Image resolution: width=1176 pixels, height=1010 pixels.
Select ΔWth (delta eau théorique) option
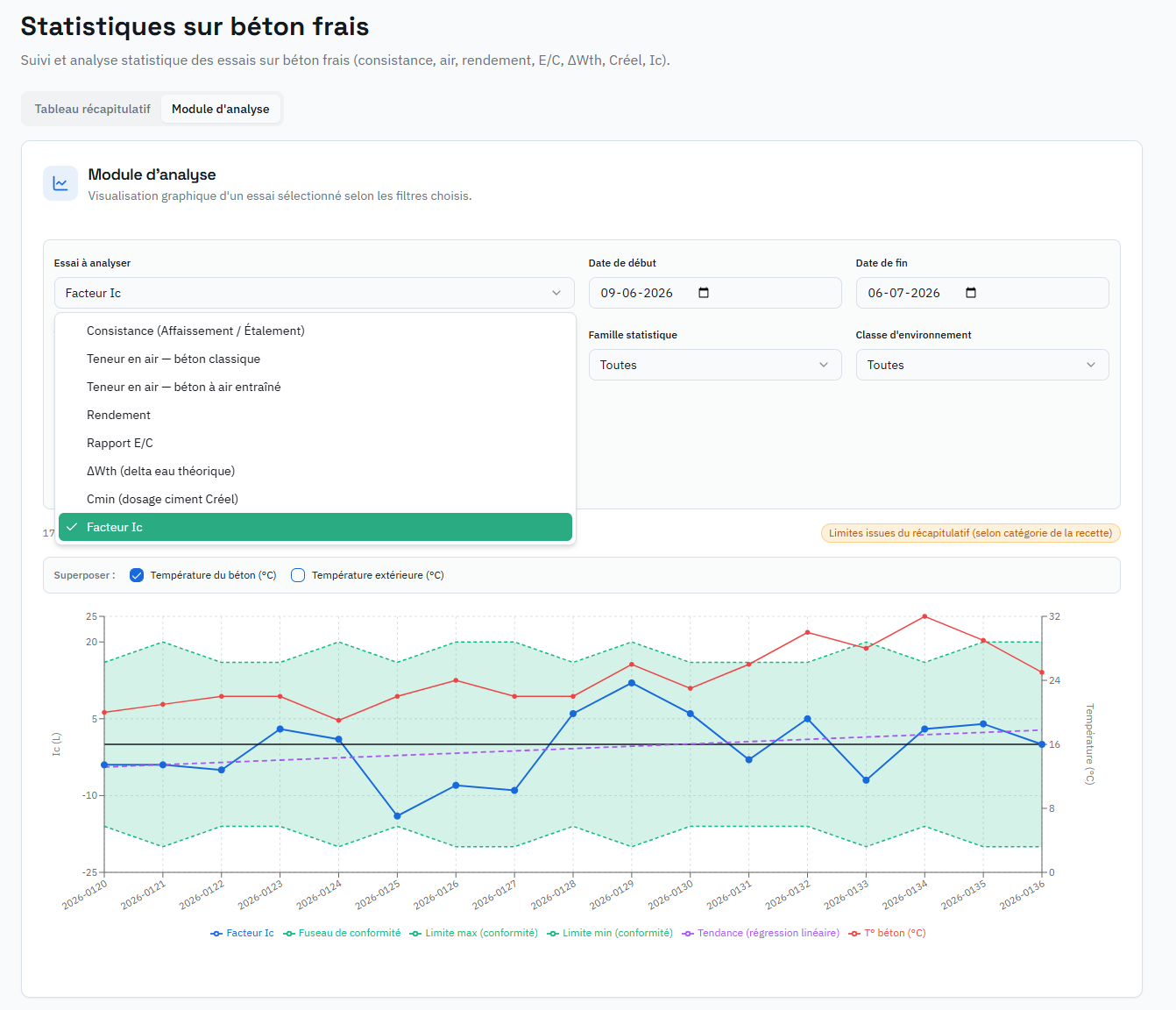click(x=315, y=471)
